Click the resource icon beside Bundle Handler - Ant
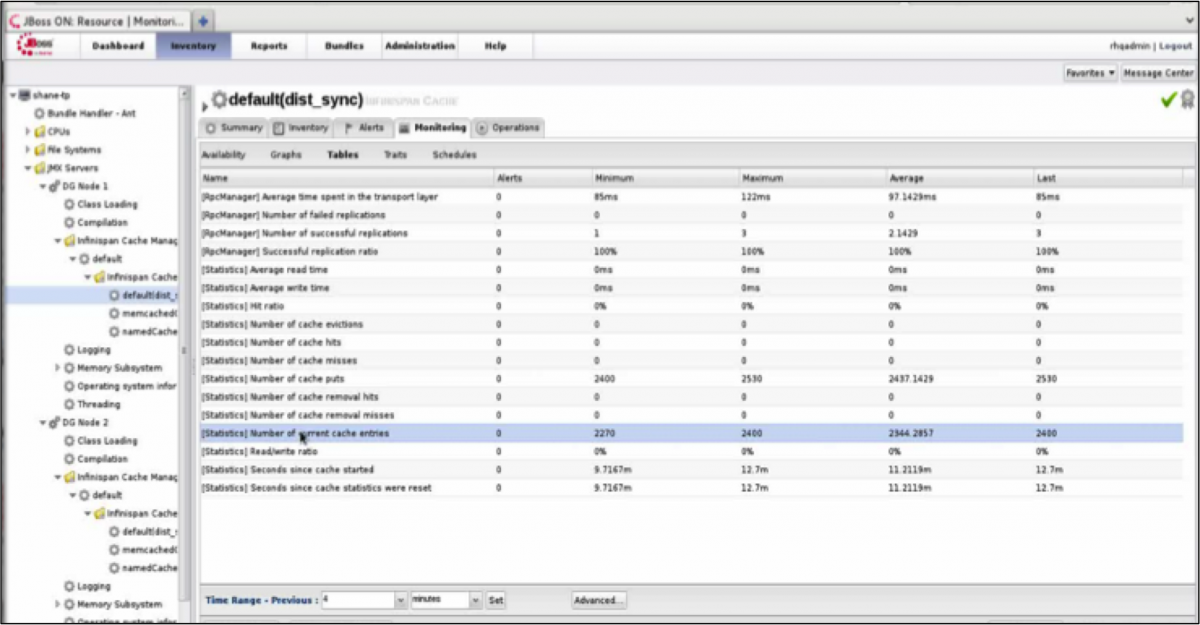This screenshot has width=1200, height=625. click(39, 114)
